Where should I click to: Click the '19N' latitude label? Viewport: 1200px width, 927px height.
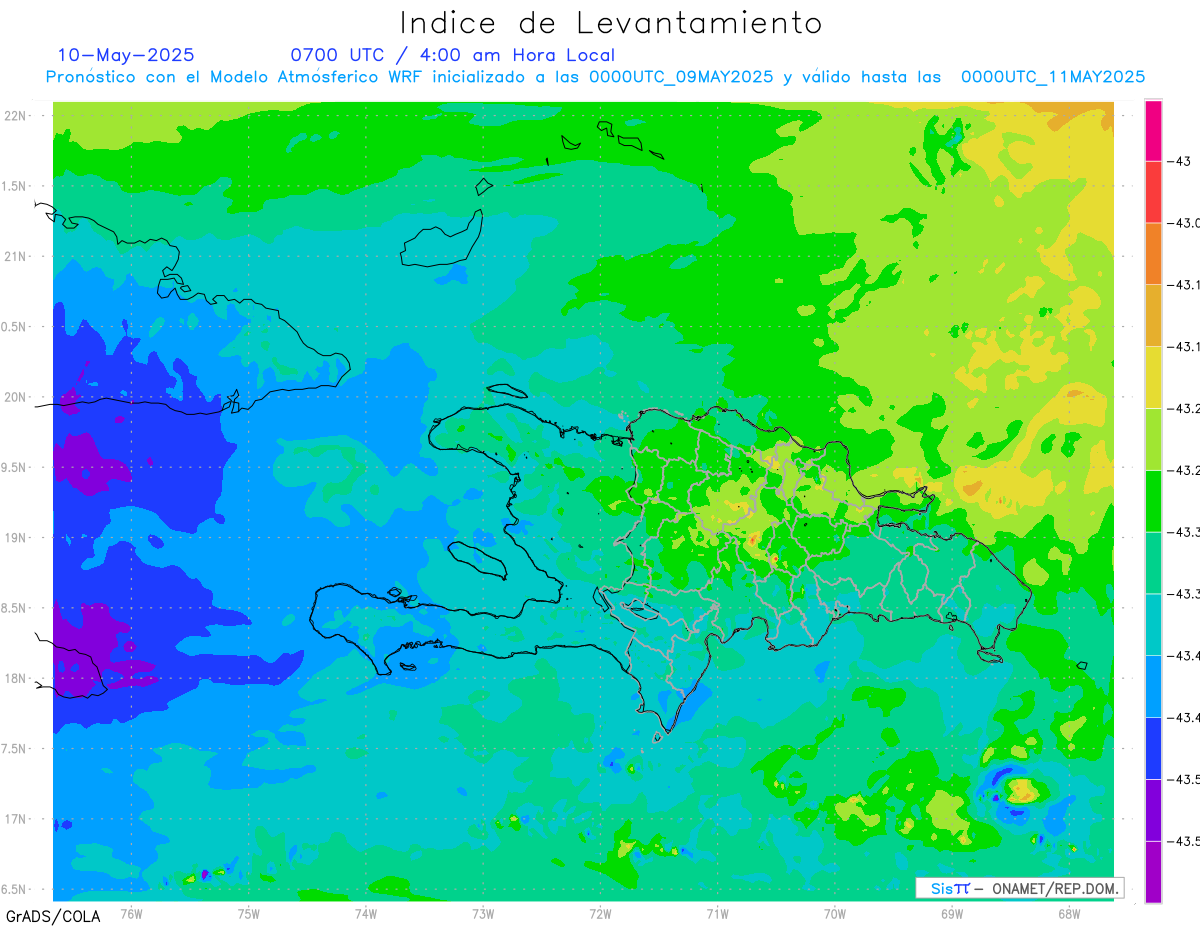tap(15, 538)
